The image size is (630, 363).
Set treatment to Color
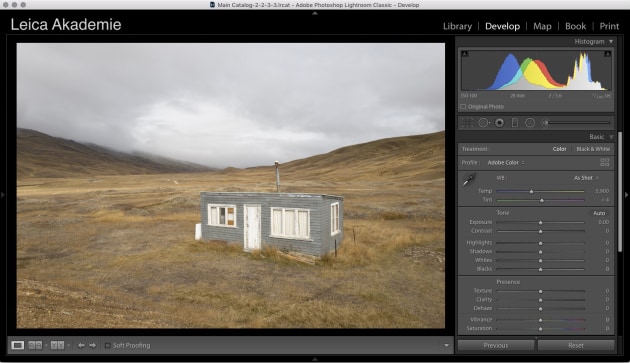[x=559, y=149]
